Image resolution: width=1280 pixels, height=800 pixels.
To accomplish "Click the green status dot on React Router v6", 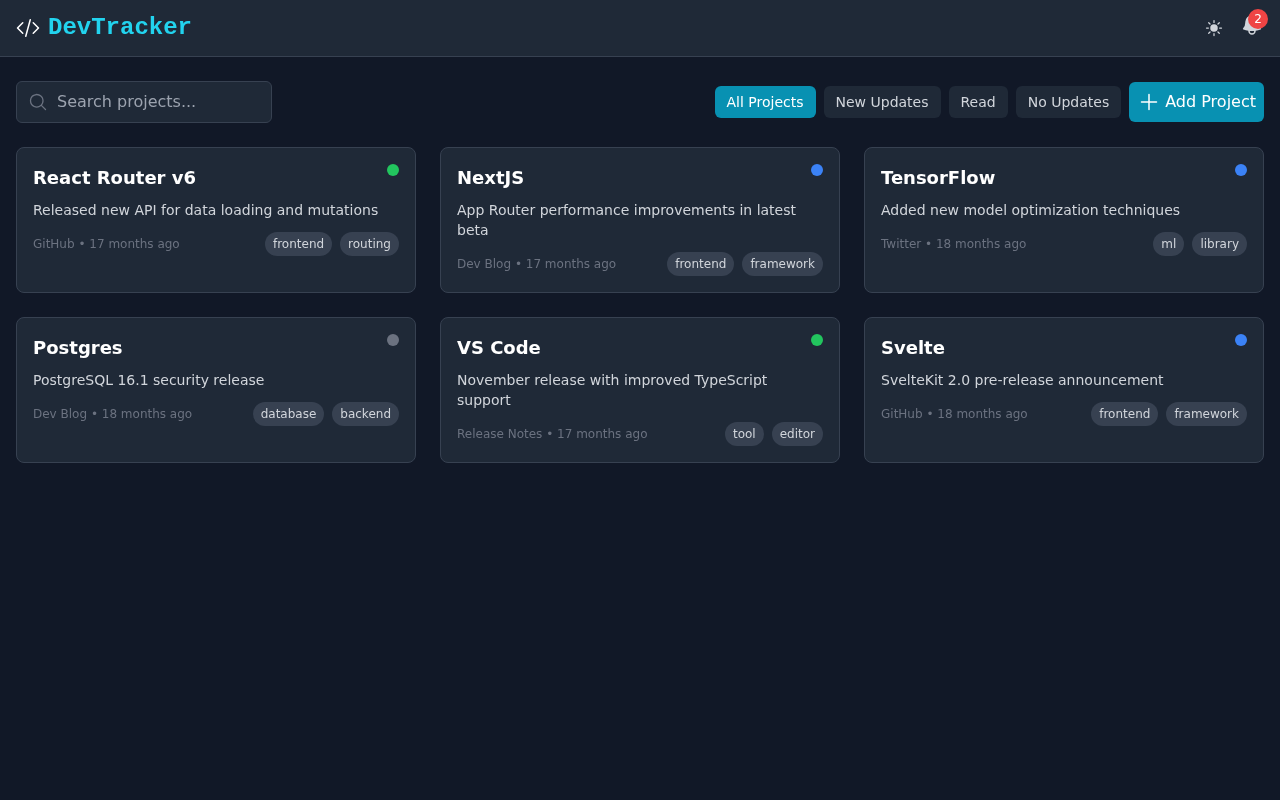I will click(x=393, y=170).
